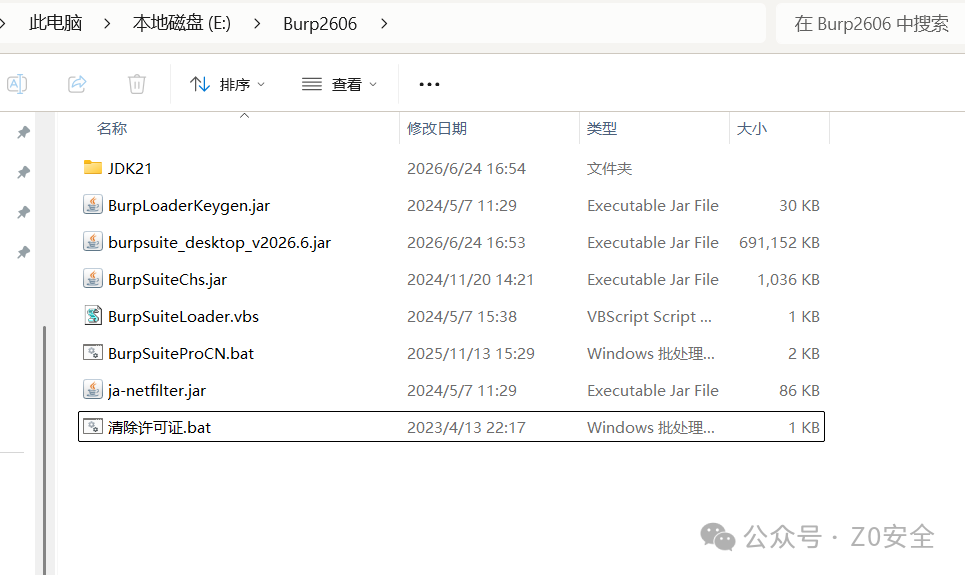Click the 30 KB size cell
This screenshot has width=965, height=575.
[799, 206]
